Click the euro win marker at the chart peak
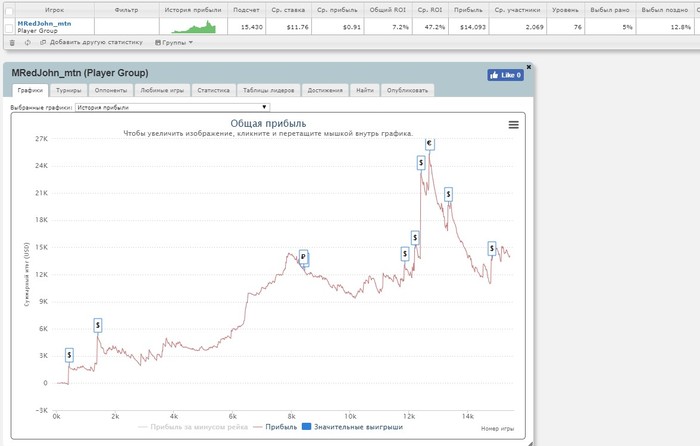Viewport: 700px width, 446px height. pos(429,144)
